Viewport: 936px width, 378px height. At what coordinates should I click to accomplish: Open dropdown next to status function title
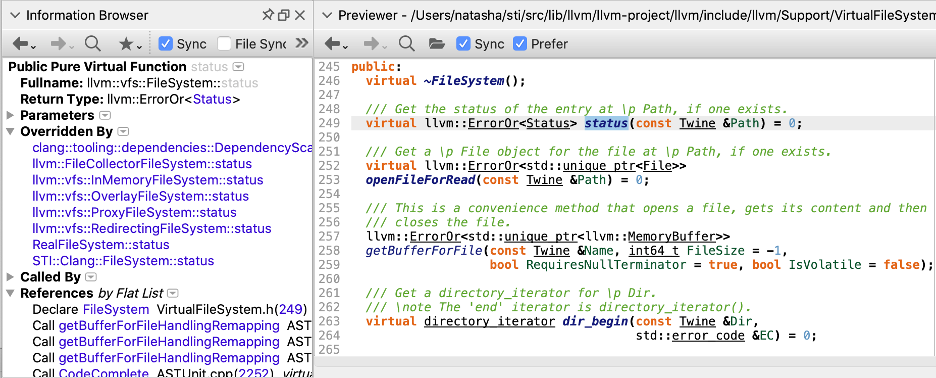[238, 67]
